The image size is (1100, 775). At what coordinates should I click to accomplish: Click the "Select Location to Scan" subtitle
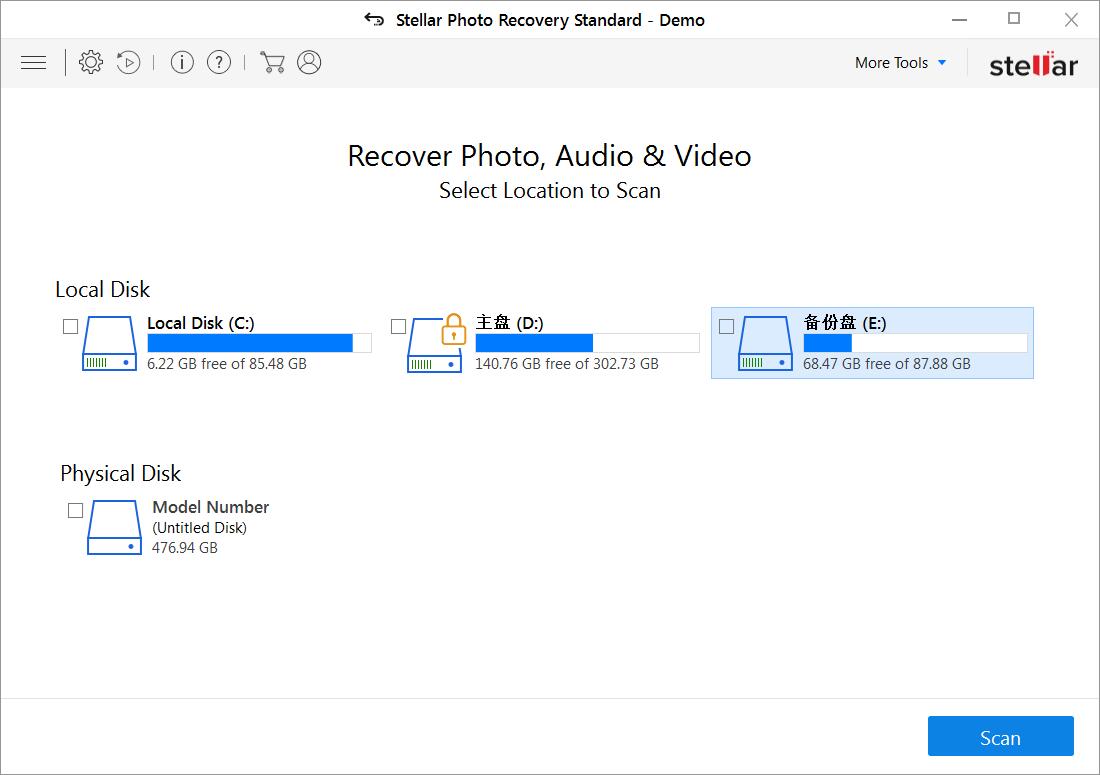550,191
